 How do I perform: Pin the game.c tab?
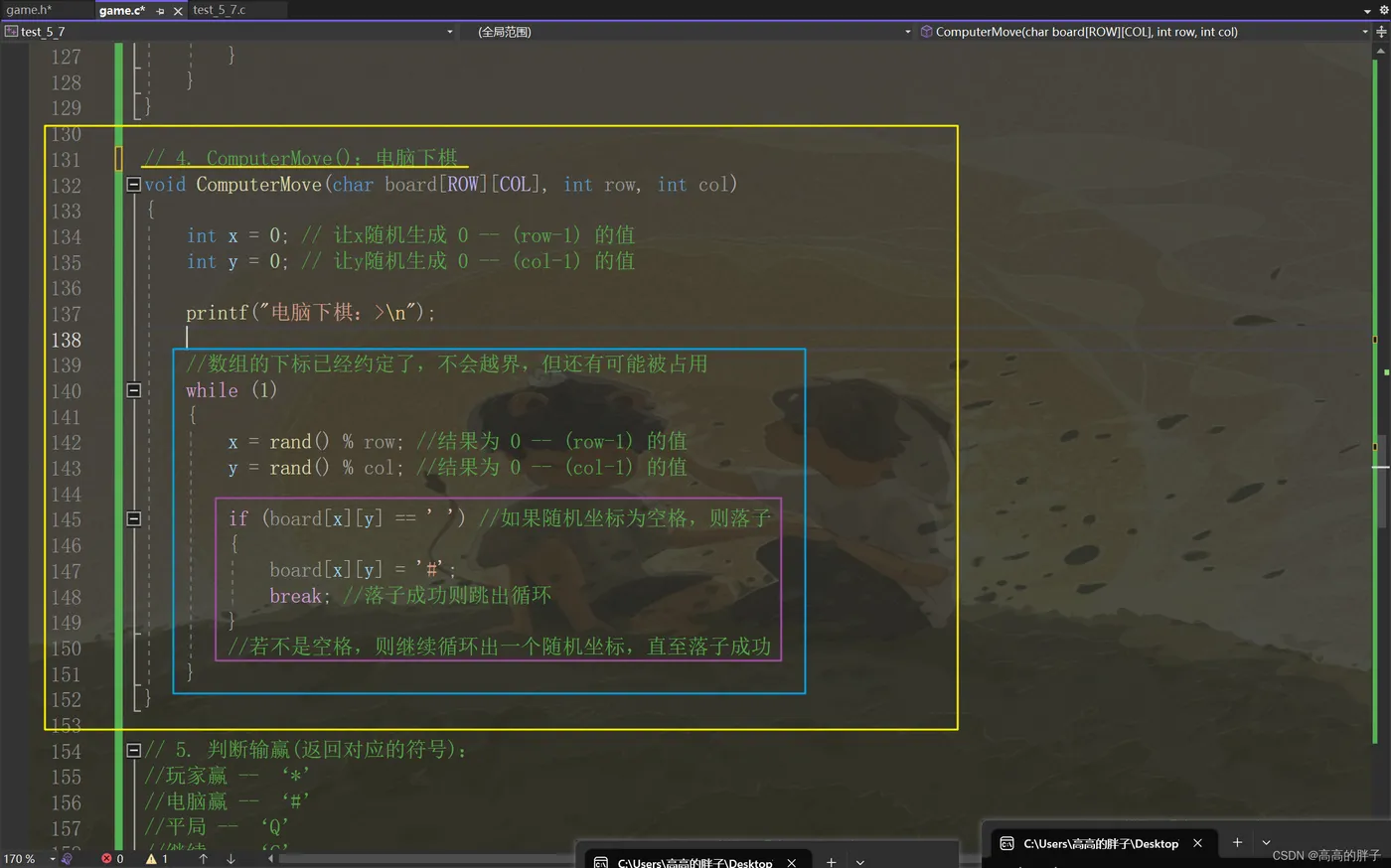pyautogui.click(x=161, y=11)
